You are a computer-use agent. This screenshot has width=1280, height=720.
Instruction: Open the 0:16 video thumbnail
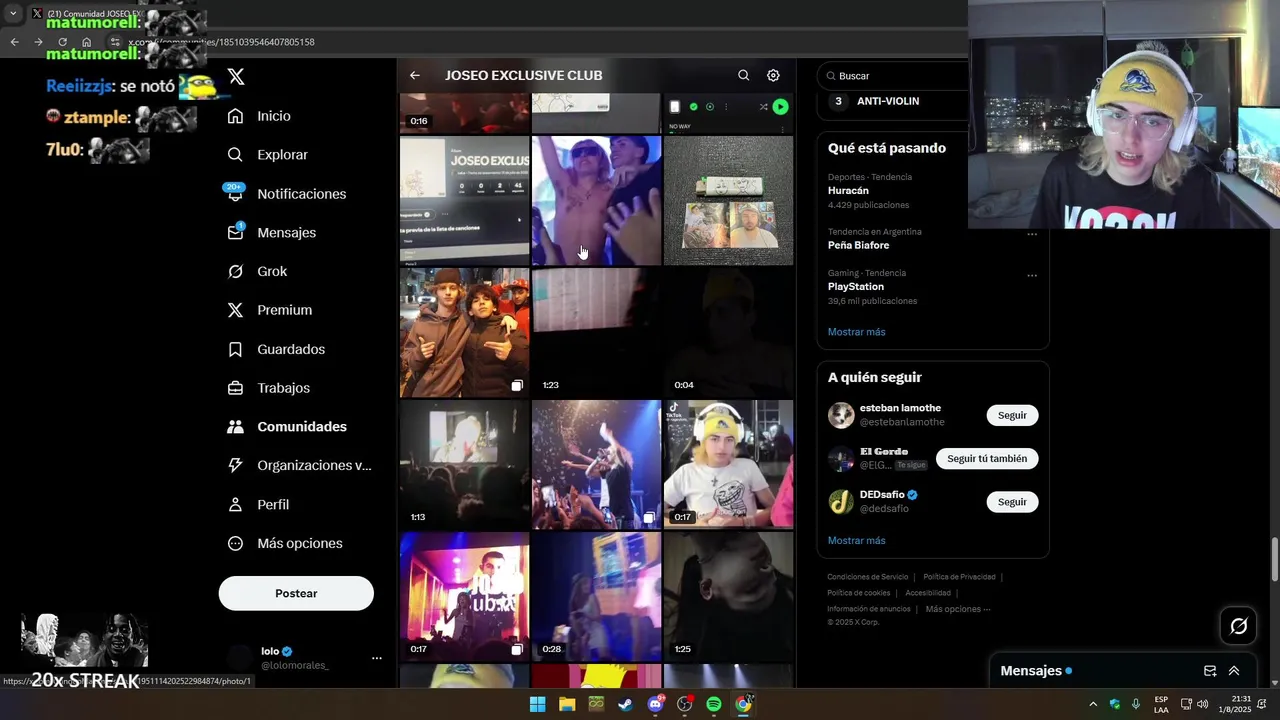[464, 113]
